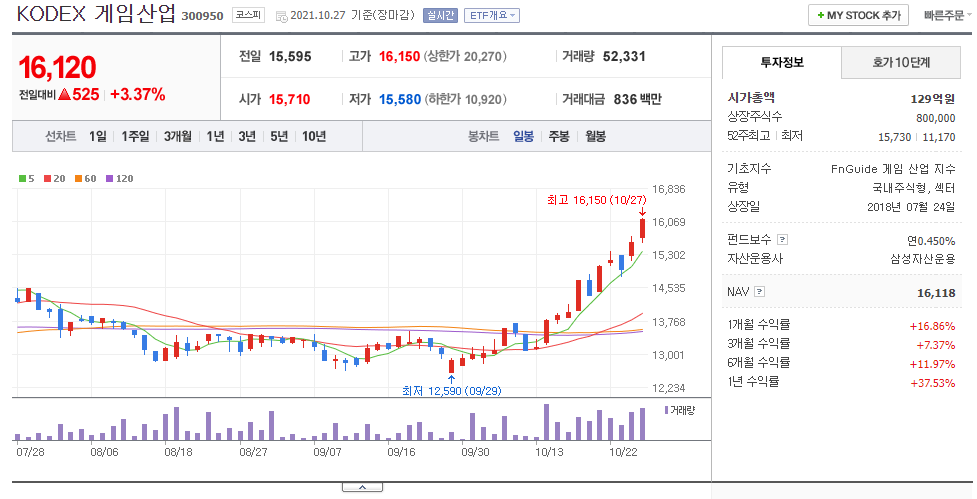
Task: Click the calendar icon beside the 2021.10.27 date
Action: pos(281,16)
